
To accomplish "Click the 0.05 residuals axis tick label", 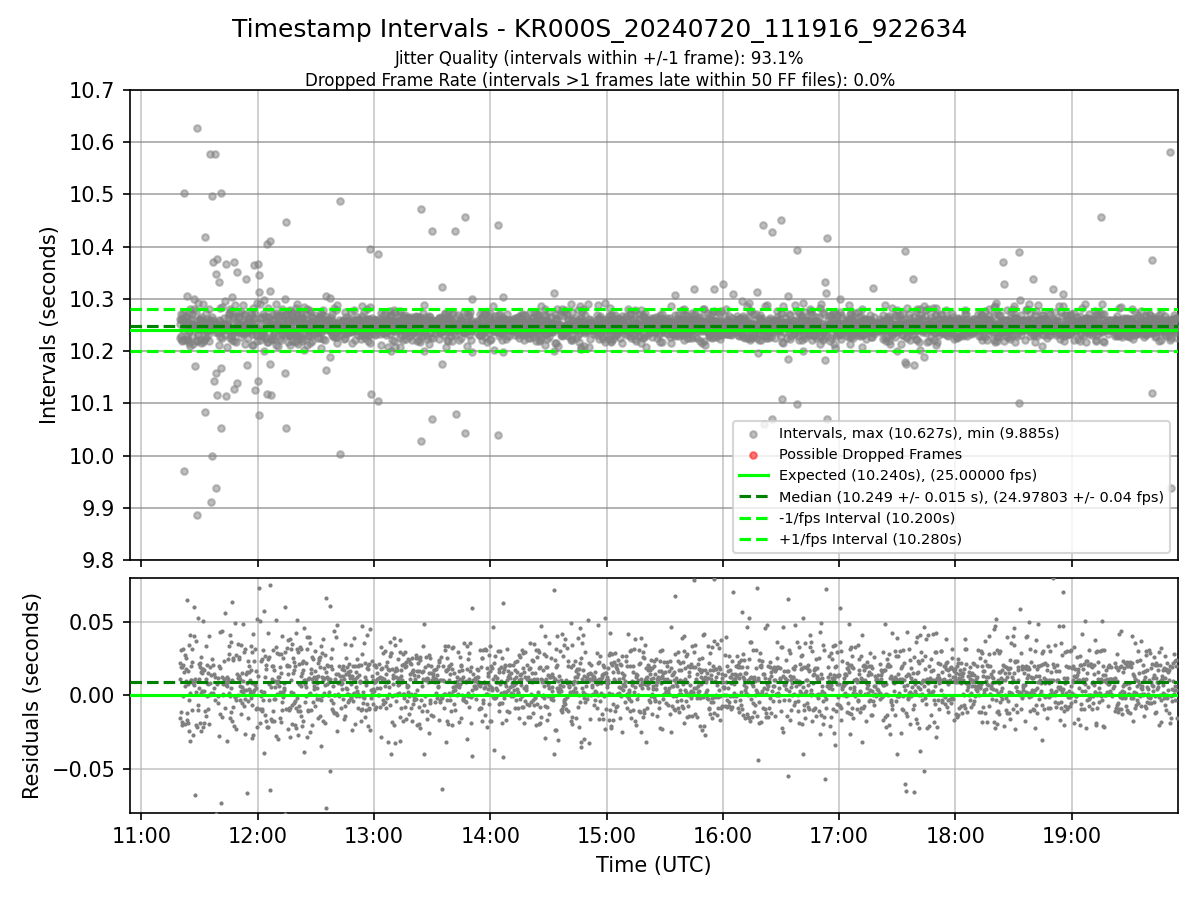I will 91,622.
